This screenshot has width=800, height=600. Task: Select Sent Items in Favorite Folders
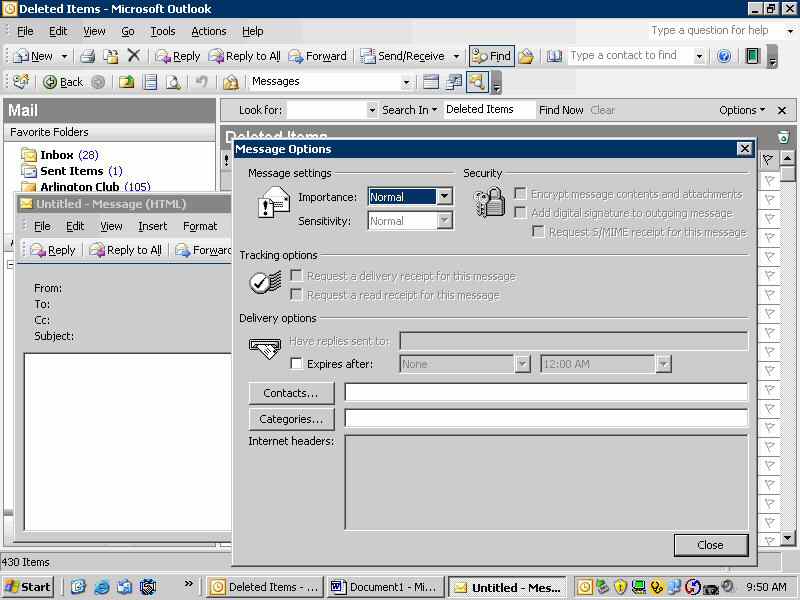click(x=71, y=171)
